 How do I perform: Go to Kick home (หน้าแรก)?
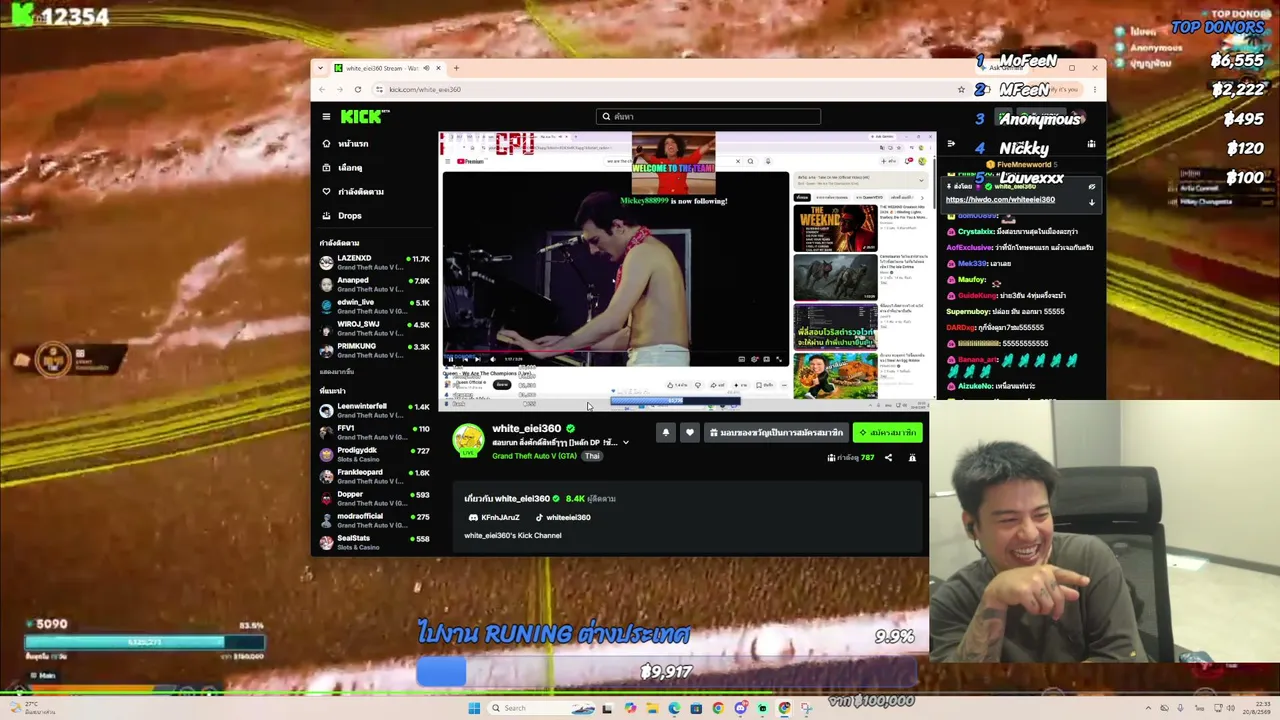[x=345, y=144]
